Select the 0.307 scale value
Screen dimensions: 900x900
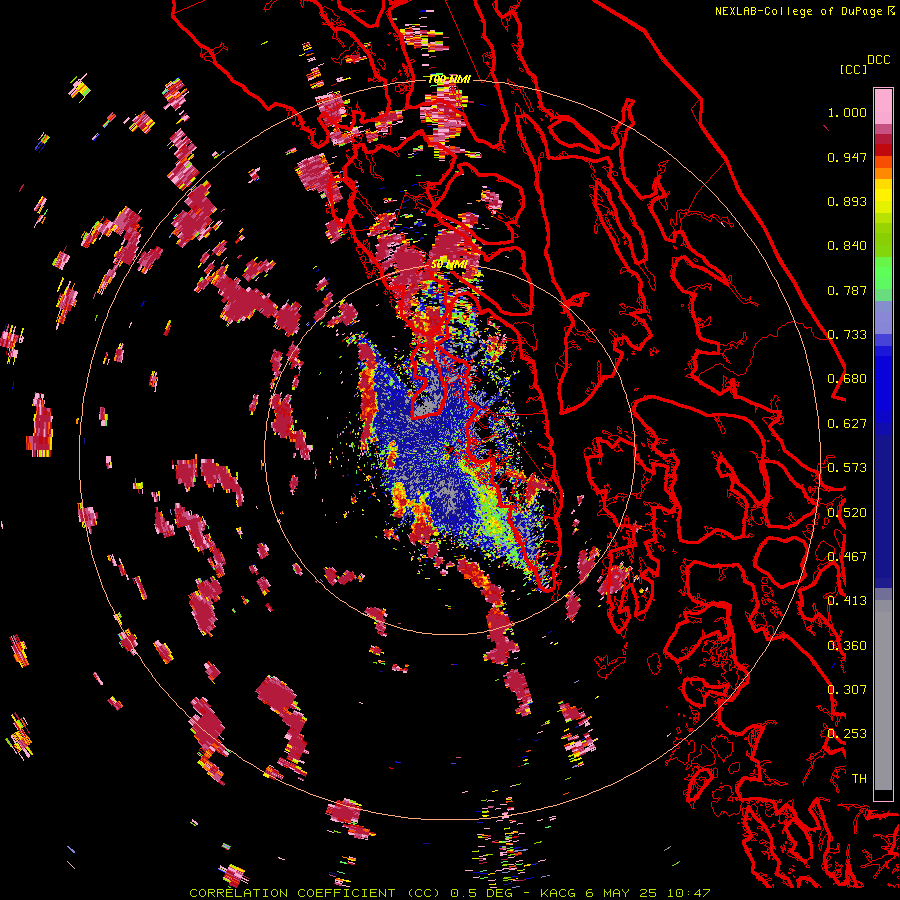(x=847, y=690)
